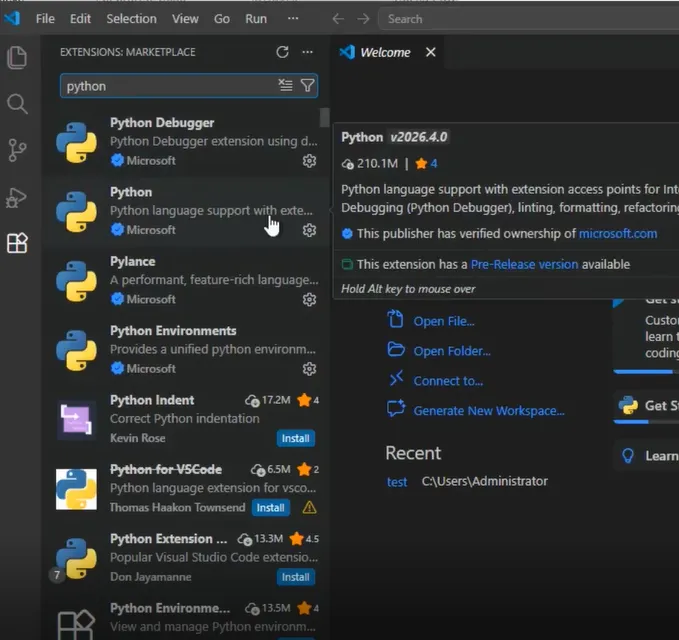Select the Python Debugger list entry title
The image size is (679, 640).
162,123
